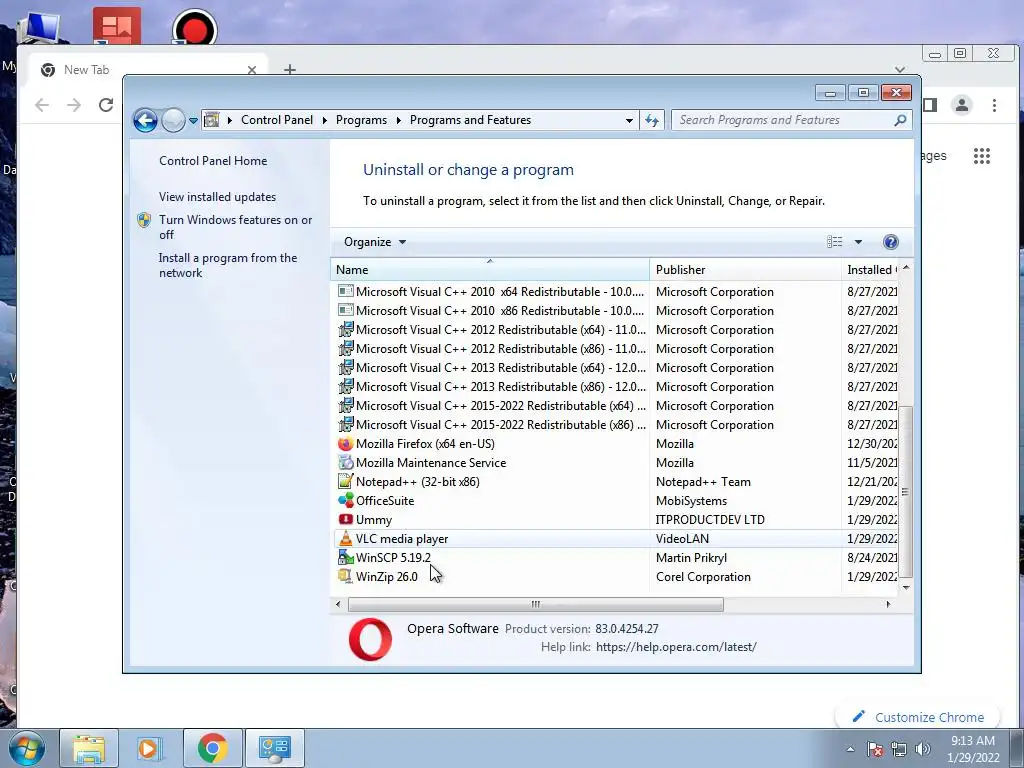Click the back arrow in Programs and Features

click(x=145, y=120)
